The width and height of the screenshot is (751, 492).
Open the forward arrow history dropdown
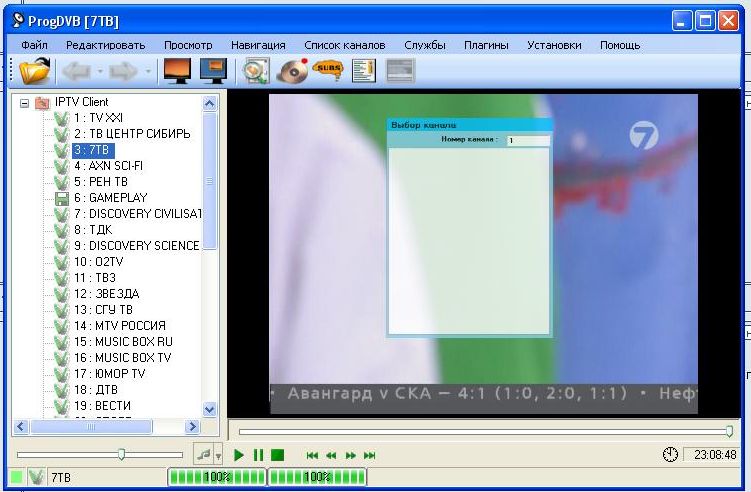click(x=148, y=72)
